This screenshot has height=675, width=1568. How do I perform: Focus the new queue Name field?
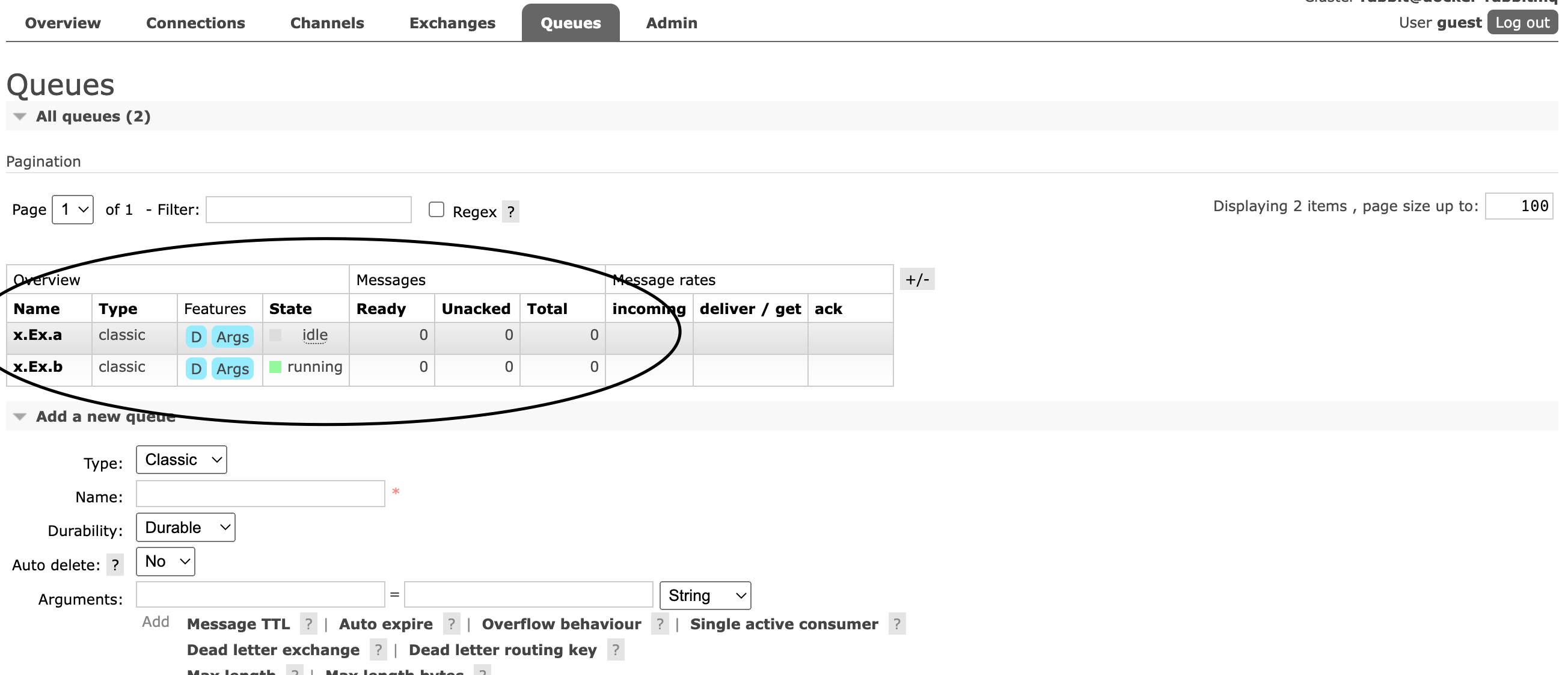point(260,493)
